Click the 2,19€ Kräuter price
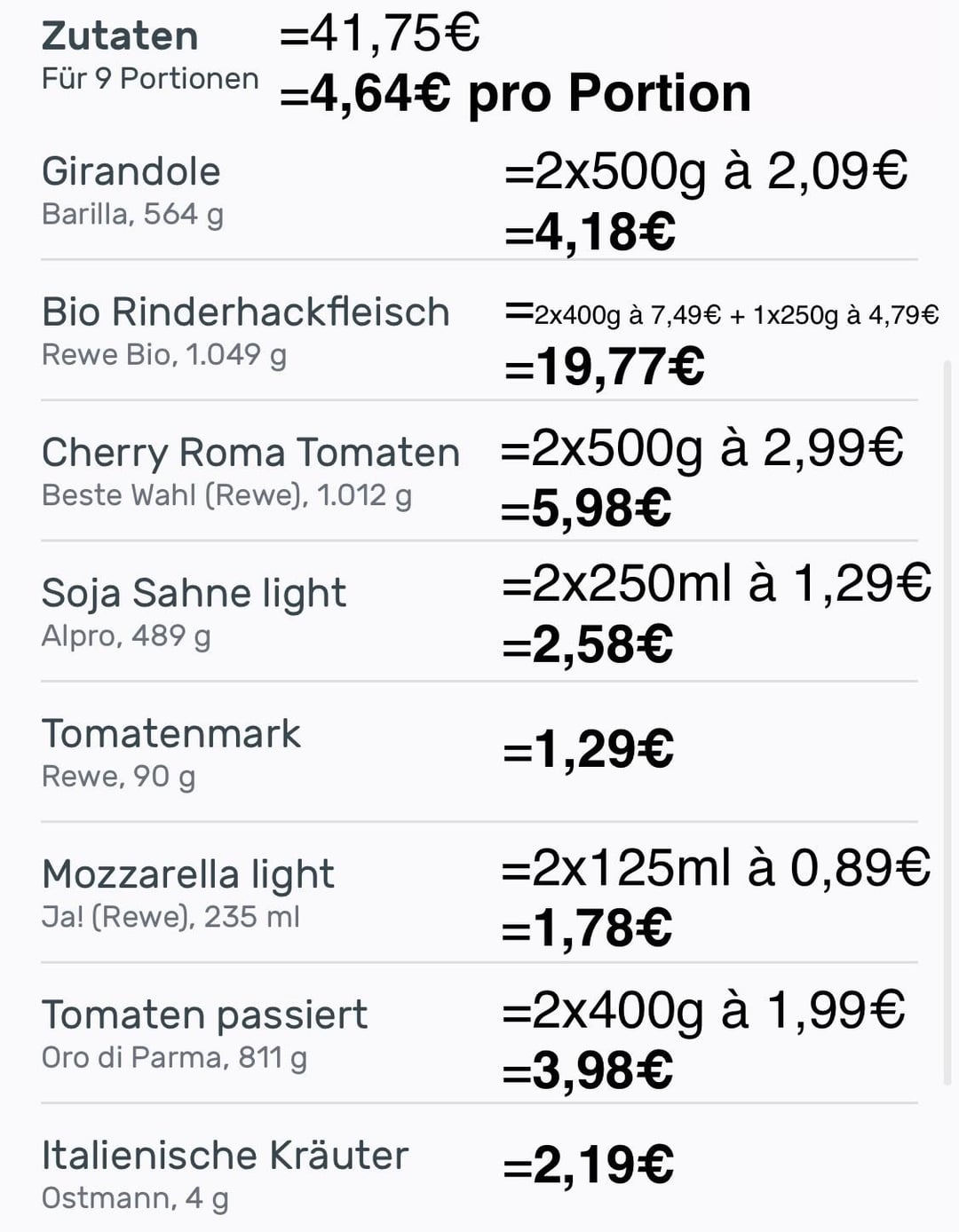Viewport: 959px width, 1232px height. (589, 1165)
